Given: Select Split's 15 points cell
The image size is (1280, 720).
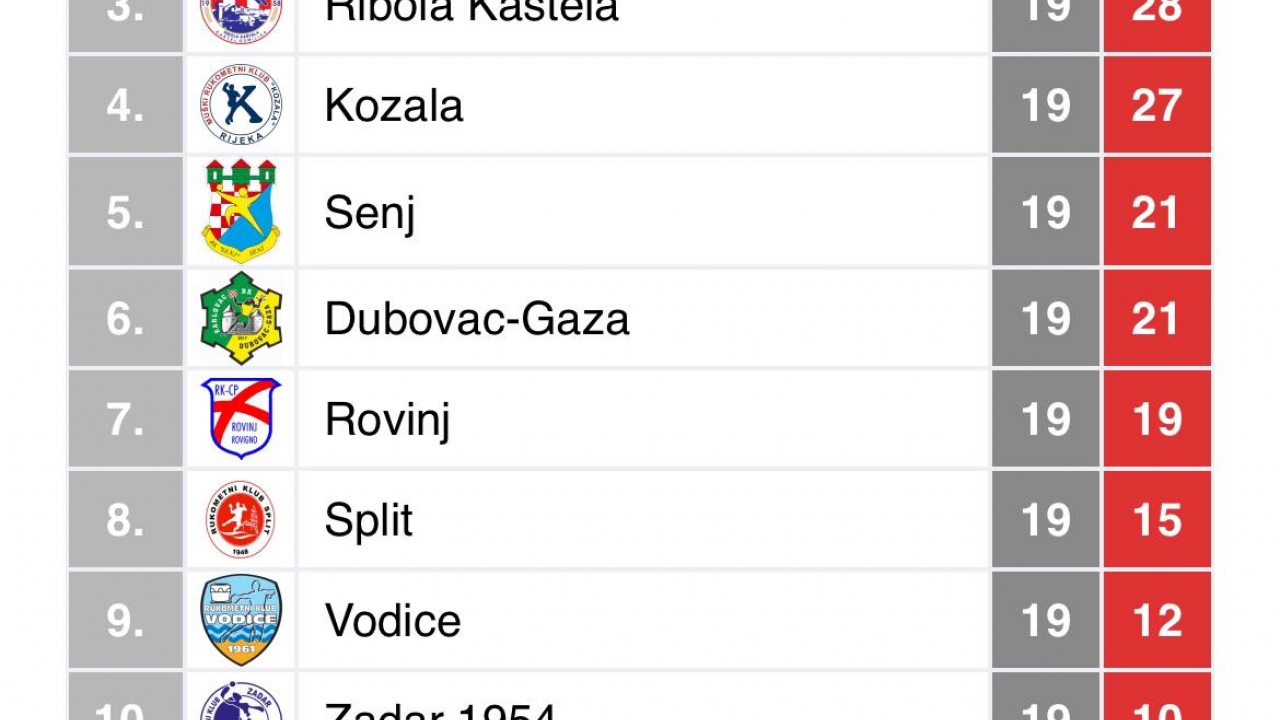Looking at the screenshot, I should [x=1157, y=520].
